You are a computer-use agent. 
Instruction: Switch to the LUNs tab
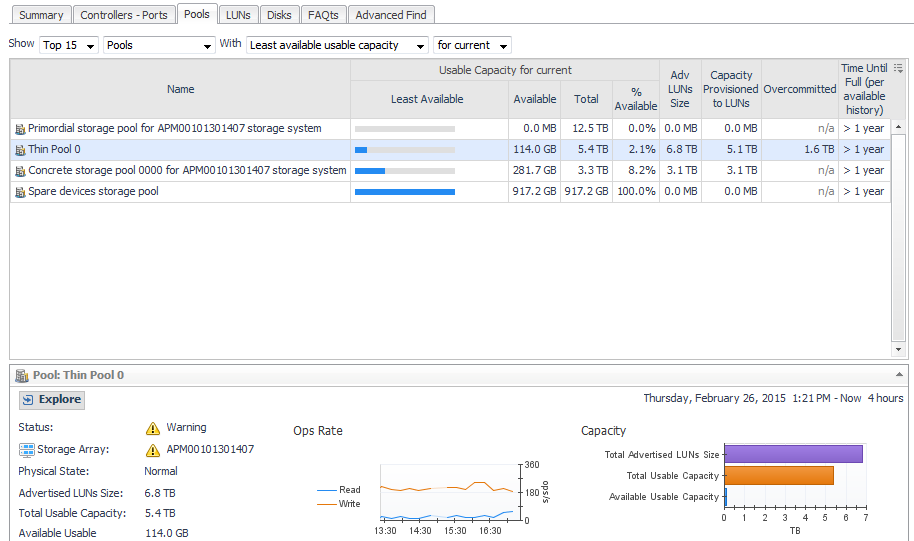[x=238, y=15]
